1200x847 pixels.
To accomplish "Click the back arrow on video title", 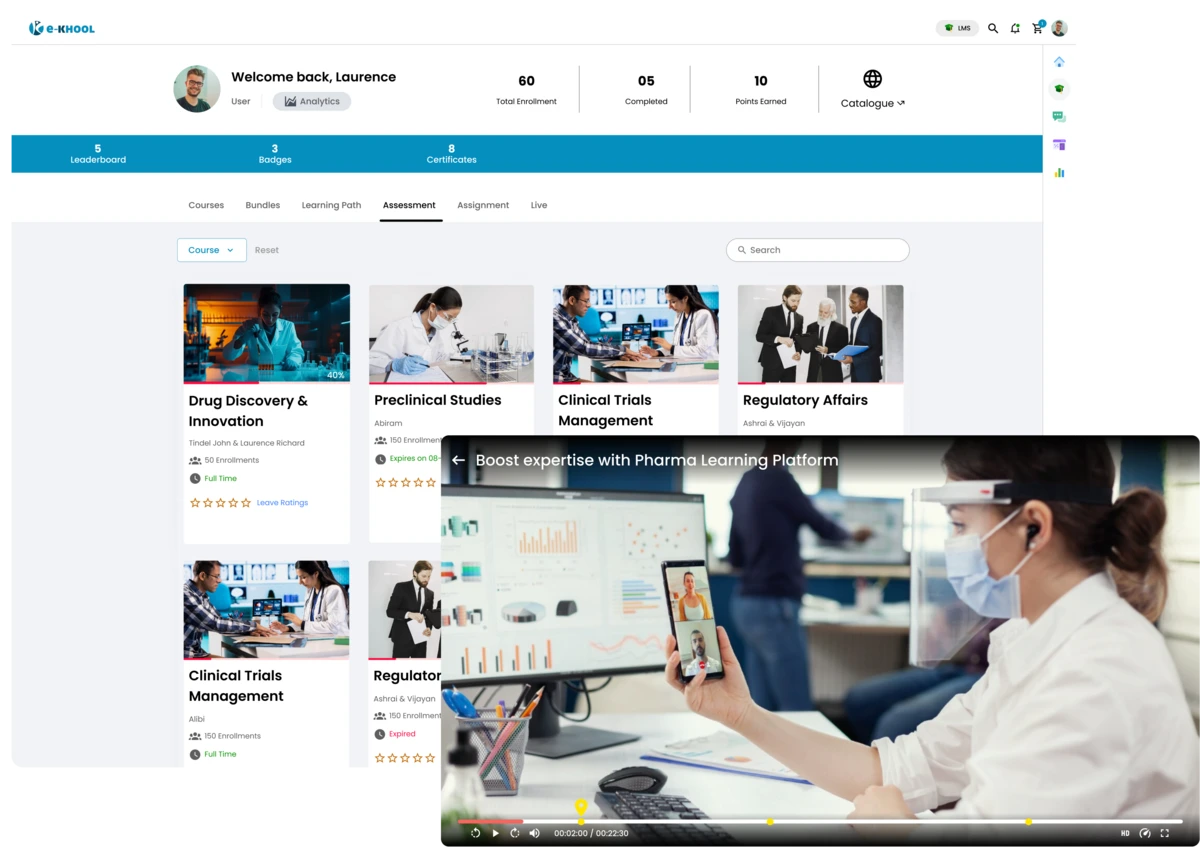I will (458, 460).
